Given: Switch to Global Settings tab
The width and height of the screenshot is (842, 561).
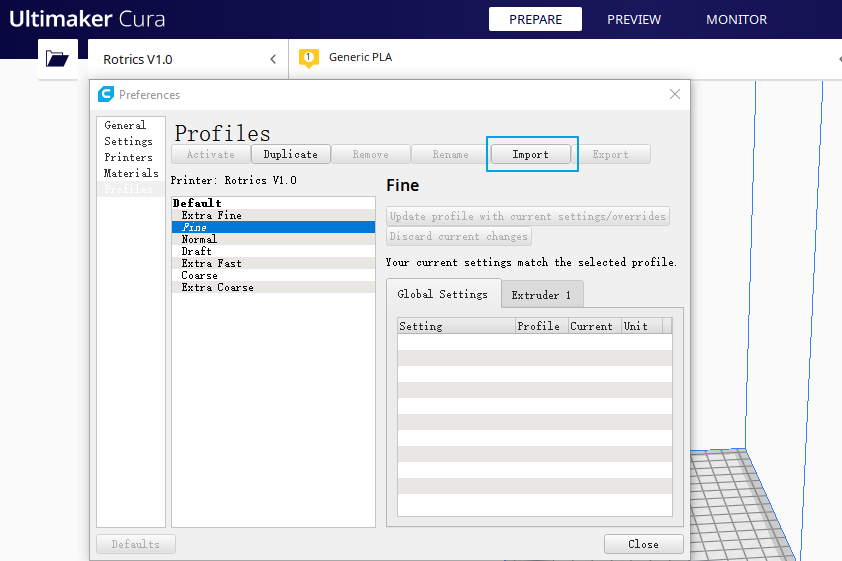Looking at the screenshot, I should 443,294.
